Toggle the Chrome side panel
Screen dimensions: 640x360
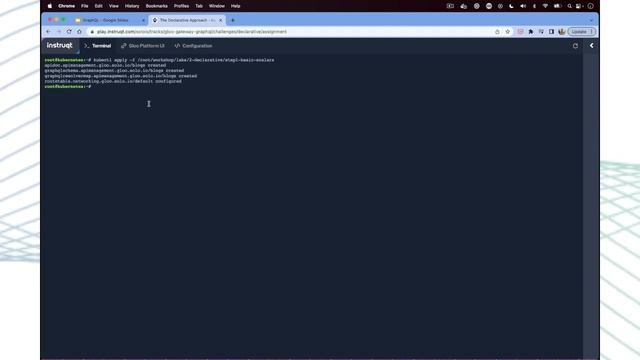click(x=551, y=31)
